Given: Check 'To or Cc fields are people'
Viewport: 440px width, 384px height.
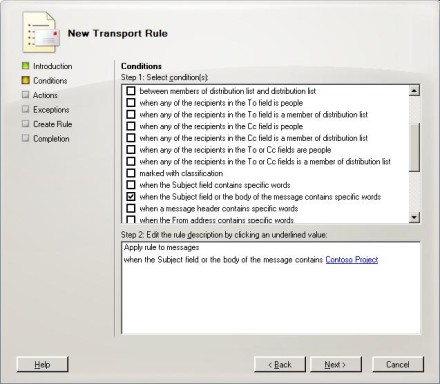Looking at the screenshot, I should (131, 149).
